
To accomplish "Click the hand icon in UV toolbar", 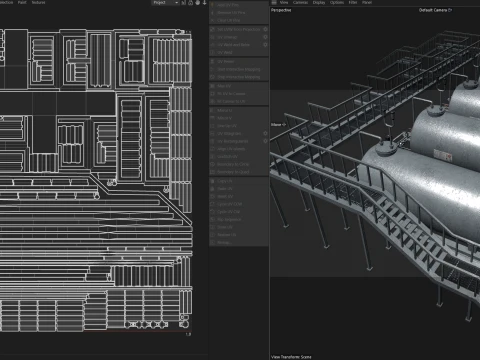I will (x=197, y=3).
